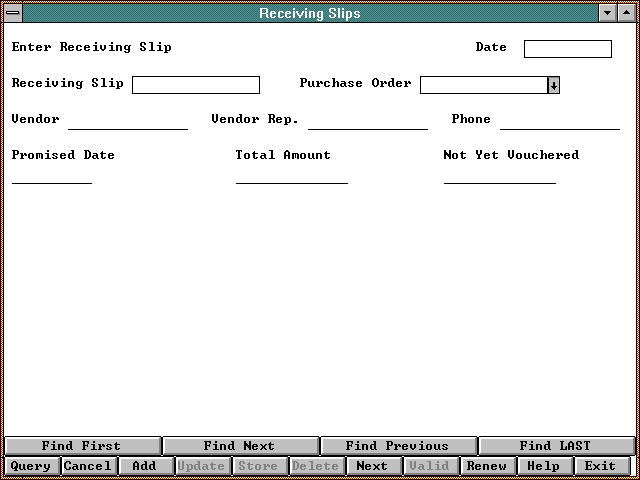Click the Renew button
Viewport: 640px width, 480px height.
(x=487, y=466)
